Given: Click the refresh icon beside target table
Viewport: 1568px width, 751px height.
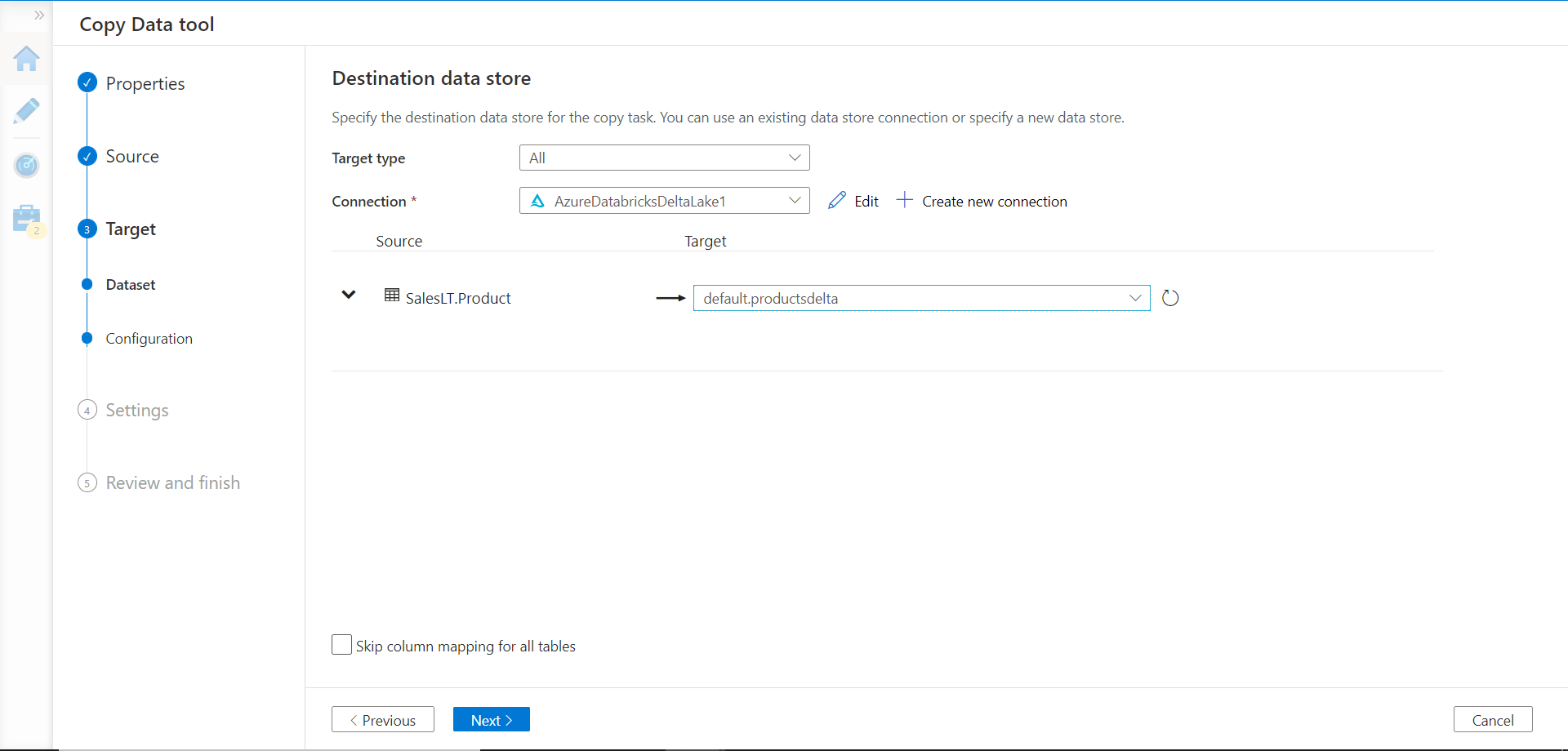Looking at the screenshot, I should point(1170,298).
